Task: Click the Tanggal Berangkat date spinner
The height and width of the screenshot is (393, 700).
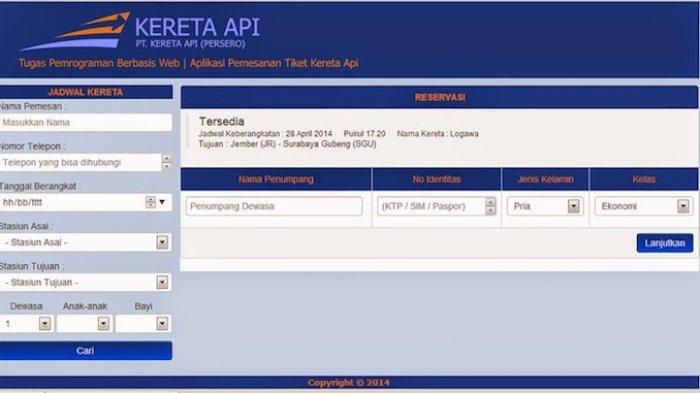Action: (x=150, y=202)
